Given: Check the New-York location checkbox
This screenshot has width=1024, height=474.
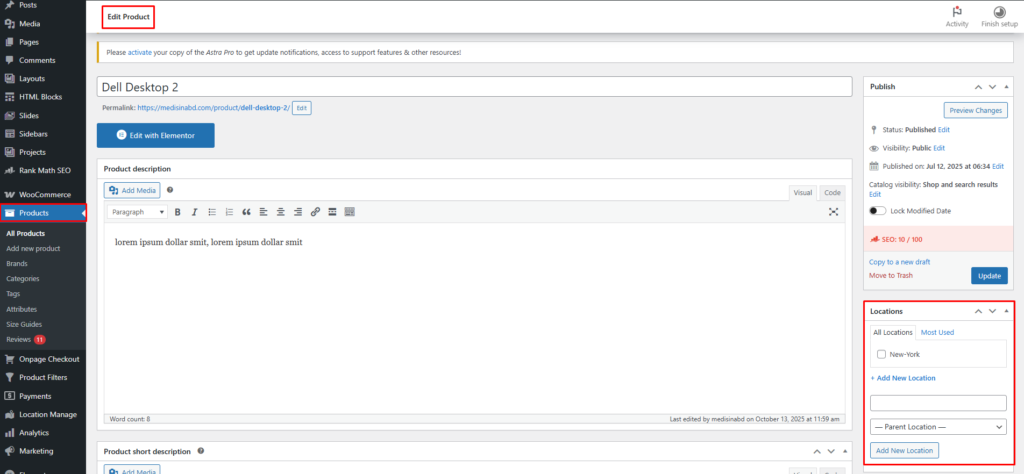Looking at the screenshot, I should click(881, 354).
